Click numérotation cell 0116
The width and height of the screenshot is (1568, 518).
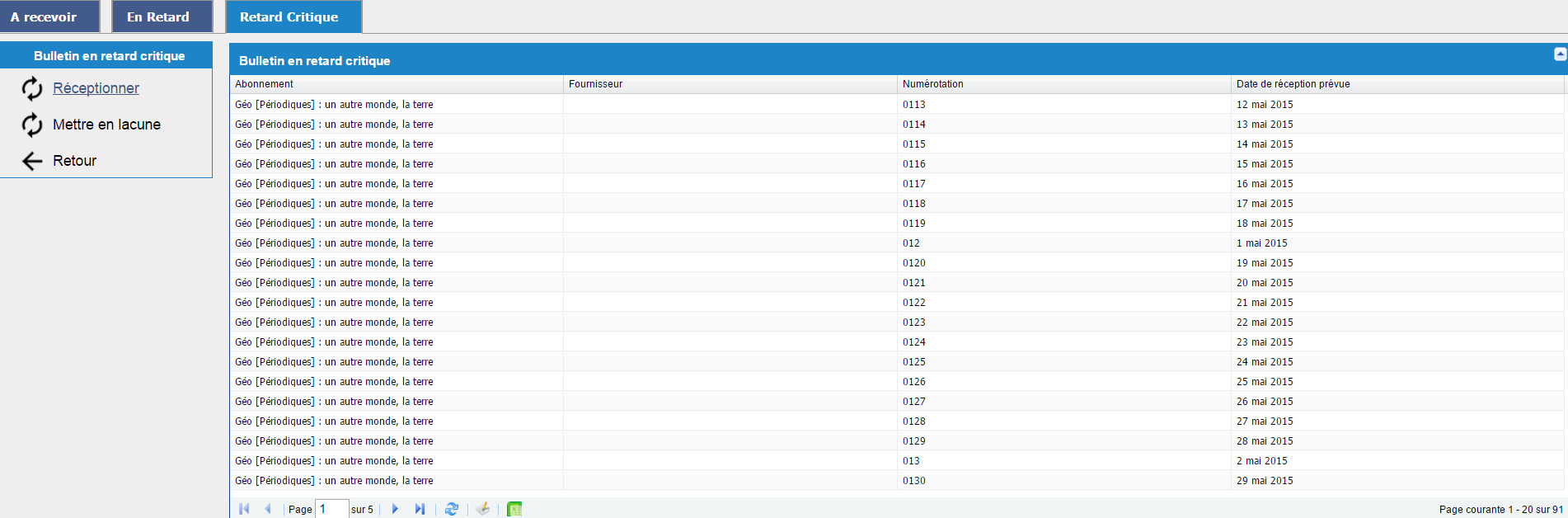click(1064, 164)
